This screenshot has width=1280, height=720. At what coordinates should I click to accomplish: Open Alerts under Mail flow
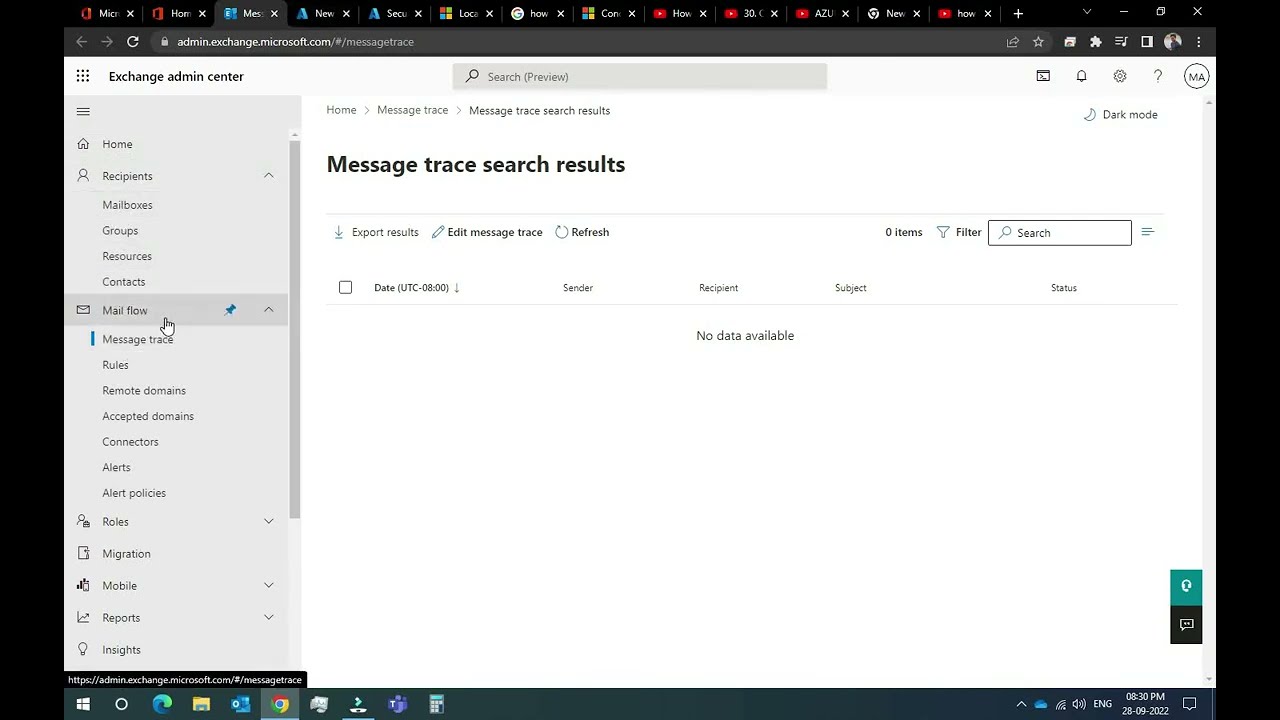coord(116,468)
